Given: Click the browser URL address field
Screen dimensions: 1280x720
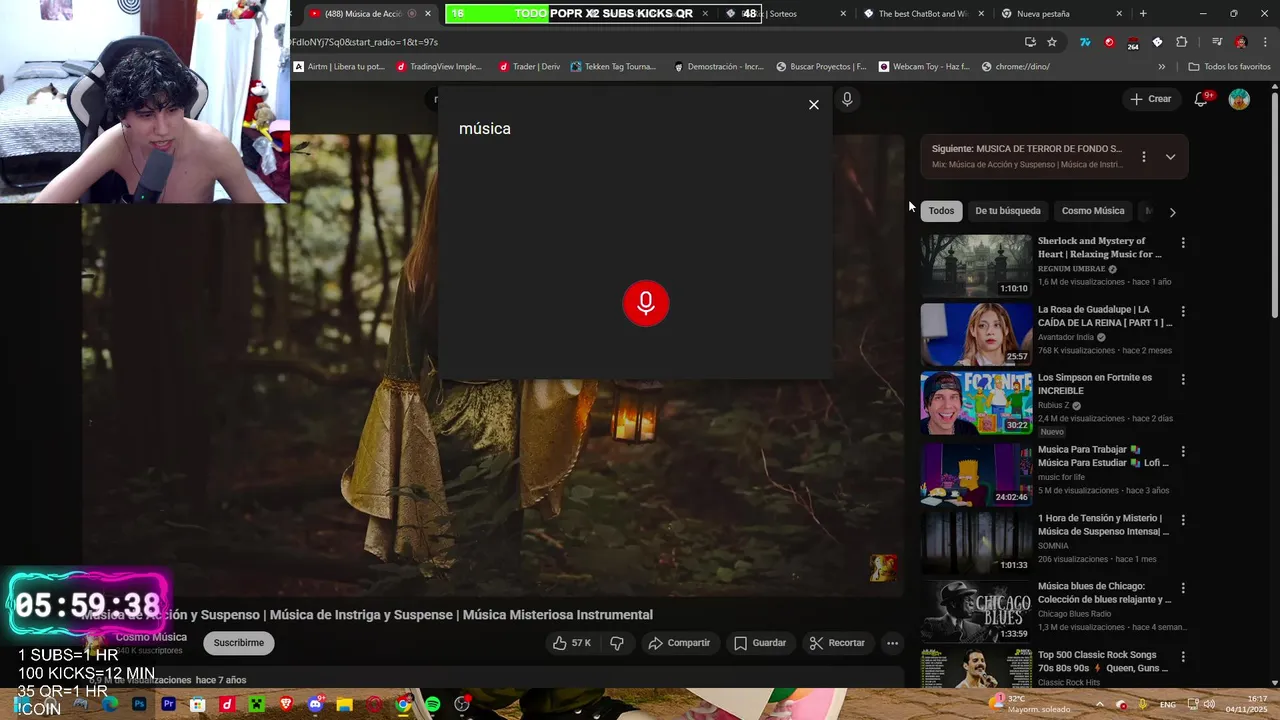Looking at the screenshot, I should pyautogui.click(x=650, y=42).
